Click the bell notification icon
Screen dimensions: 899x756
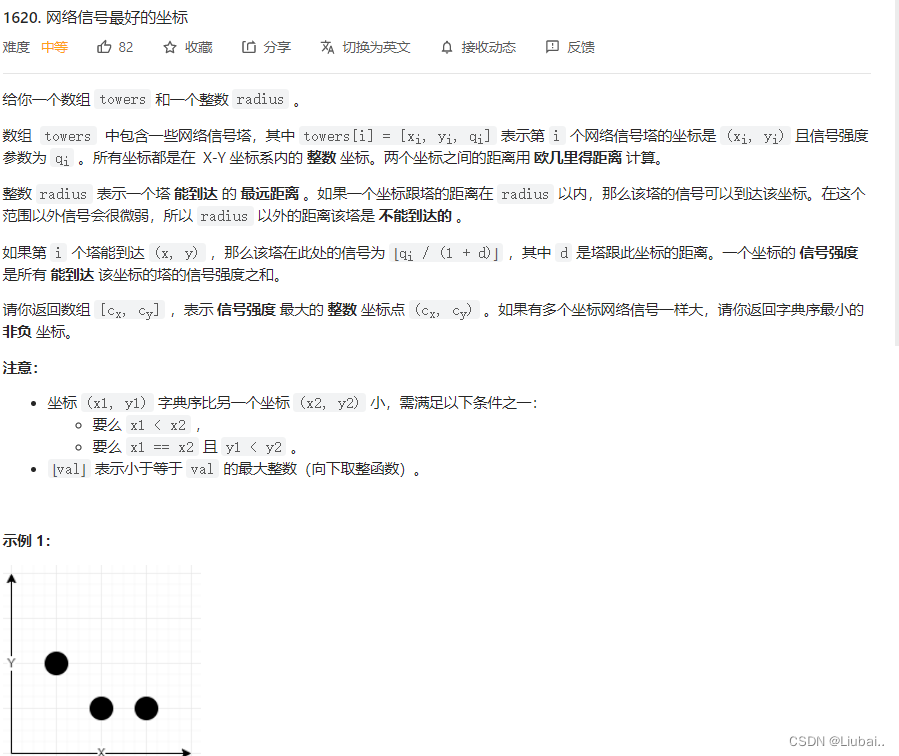point(447,48)
